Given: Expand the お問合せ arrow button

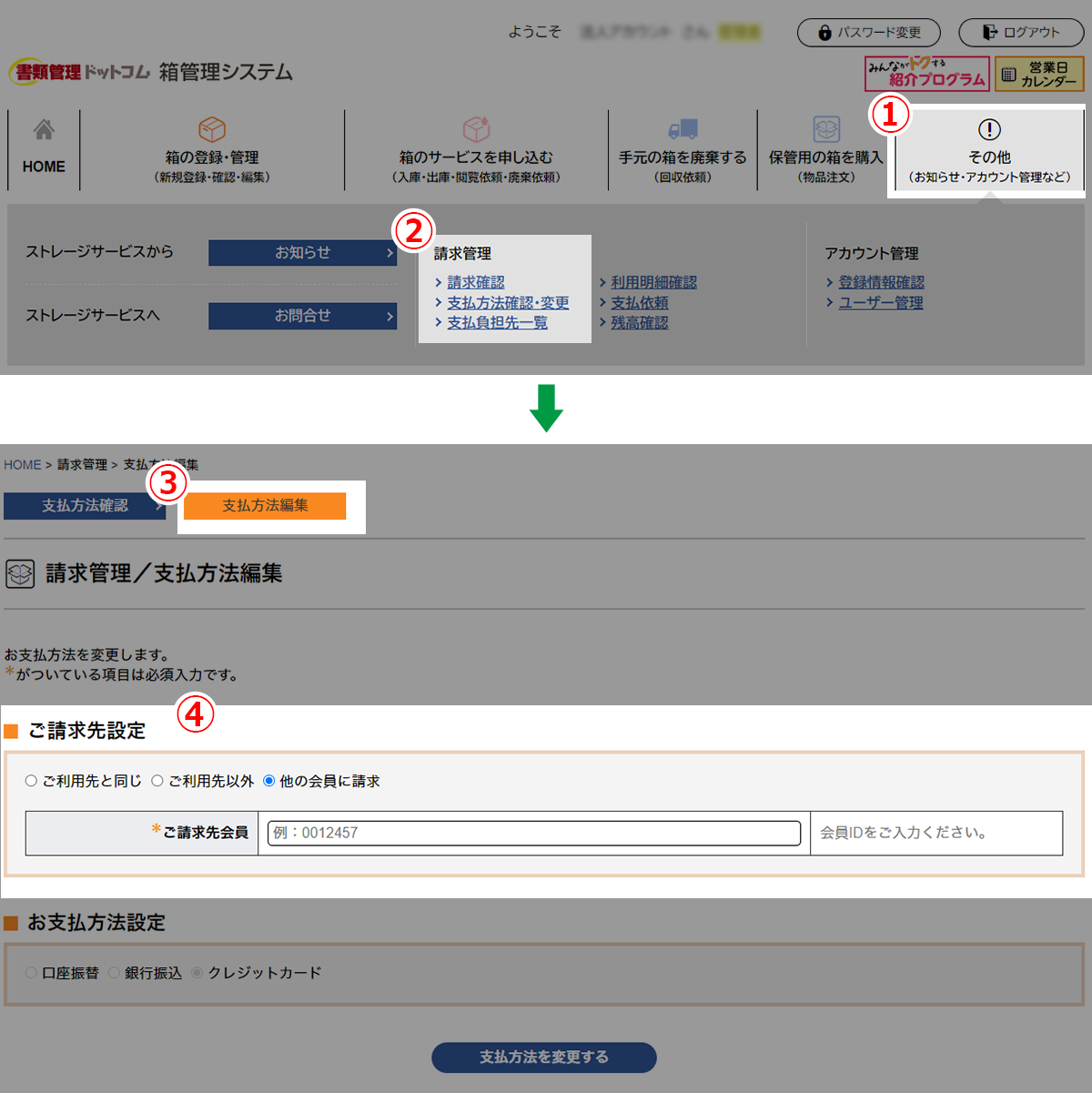Looking at the screenshot, I should point(389,316).
